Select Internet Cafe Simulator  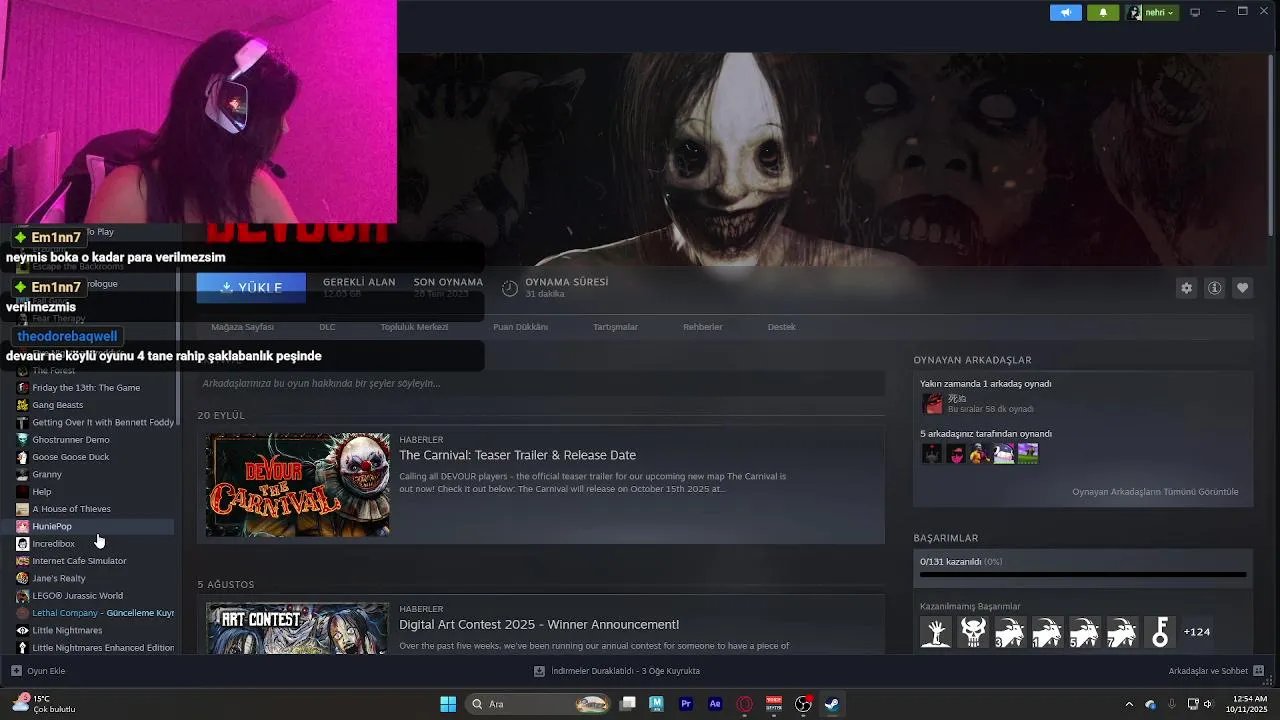(x=79, y=561)
